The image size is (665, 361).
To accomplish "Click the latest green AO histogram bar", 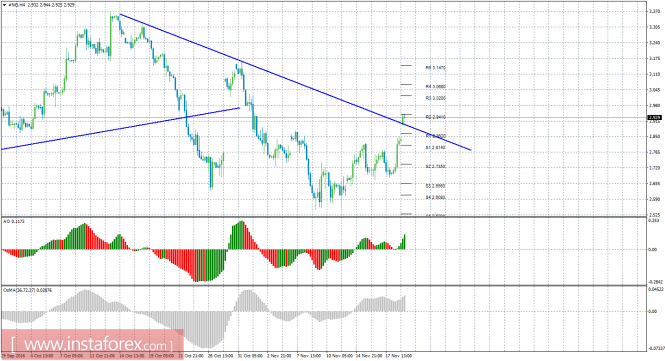I will [x=405, y=242].
